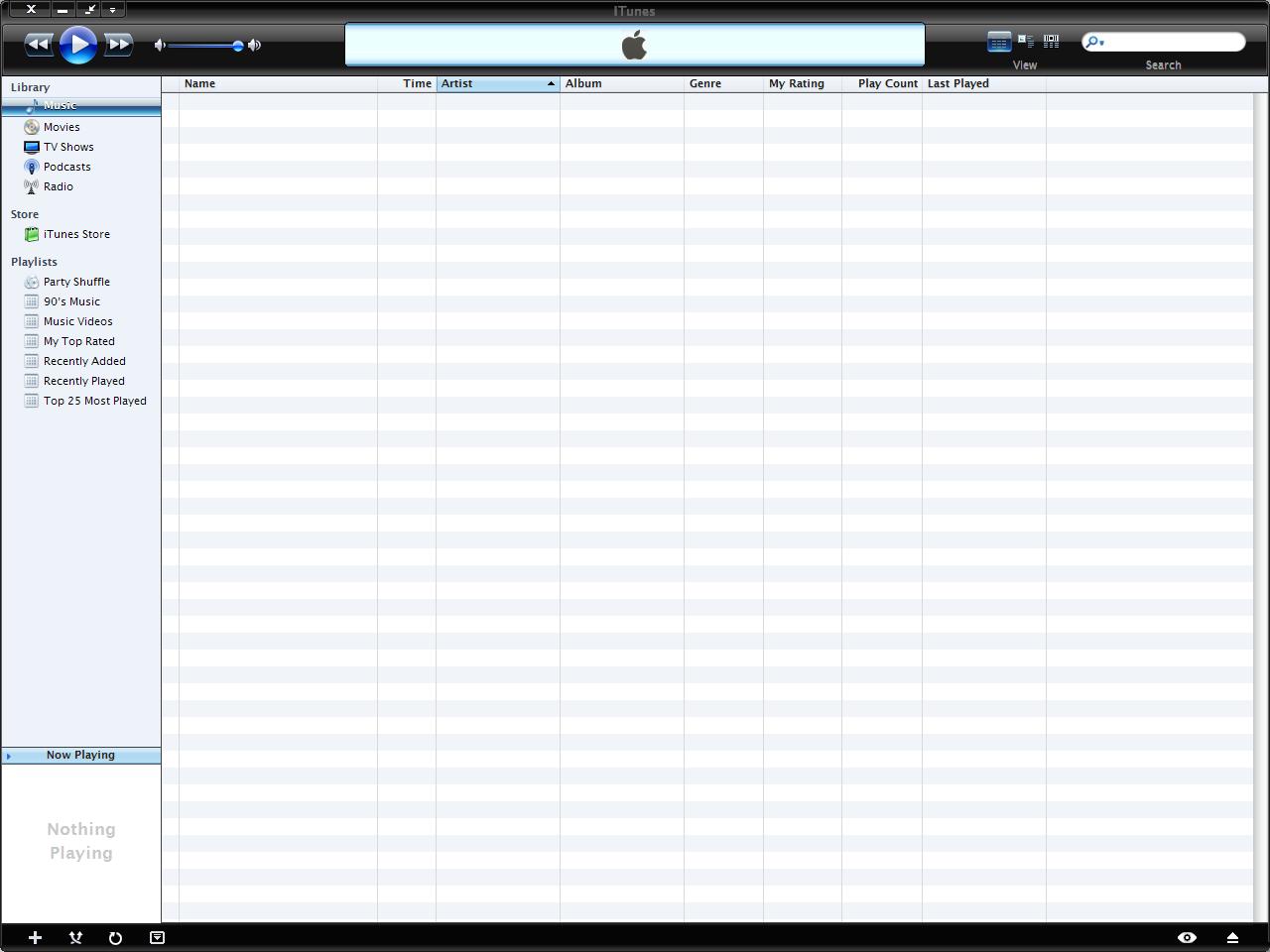Click the vertical scrollbar track
This screenshot has width=1270, height=952.
pos(1260,506)
